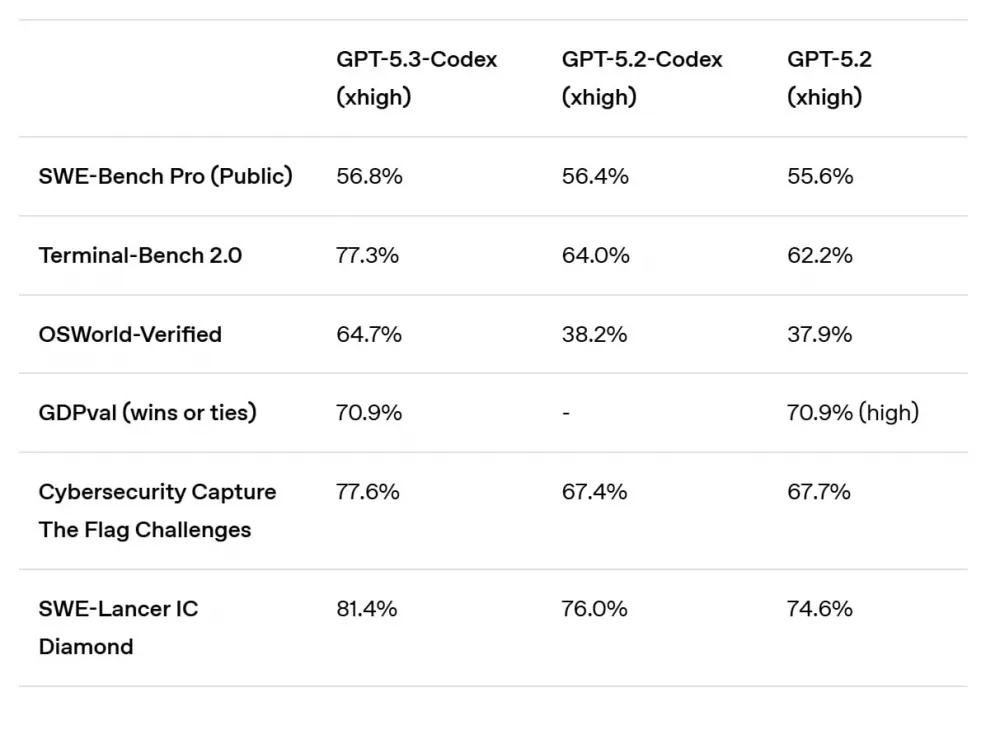Click the GPT-5.2-Codex (xhigh) column header
Image resolution: width=1000 pixels, height=730 pixels.
[641, 78]
